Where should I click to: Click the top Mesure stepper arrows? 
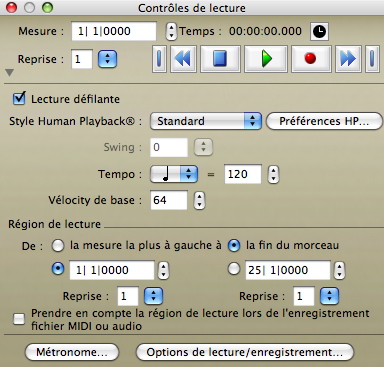pyautogui.click(x=171, y=31)
